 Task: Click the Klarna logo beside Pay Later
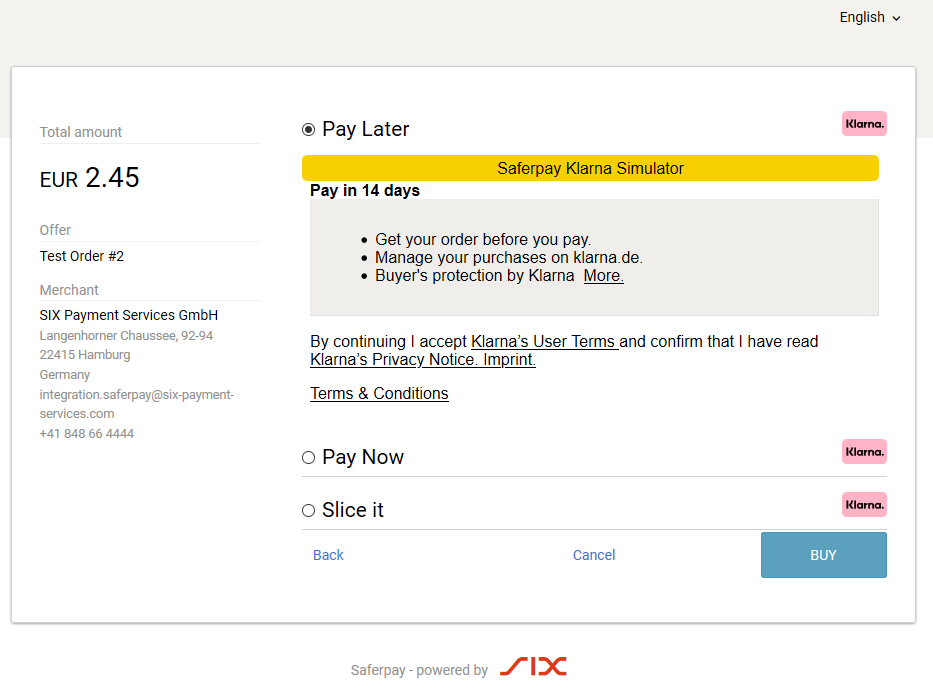coord(864,124)
